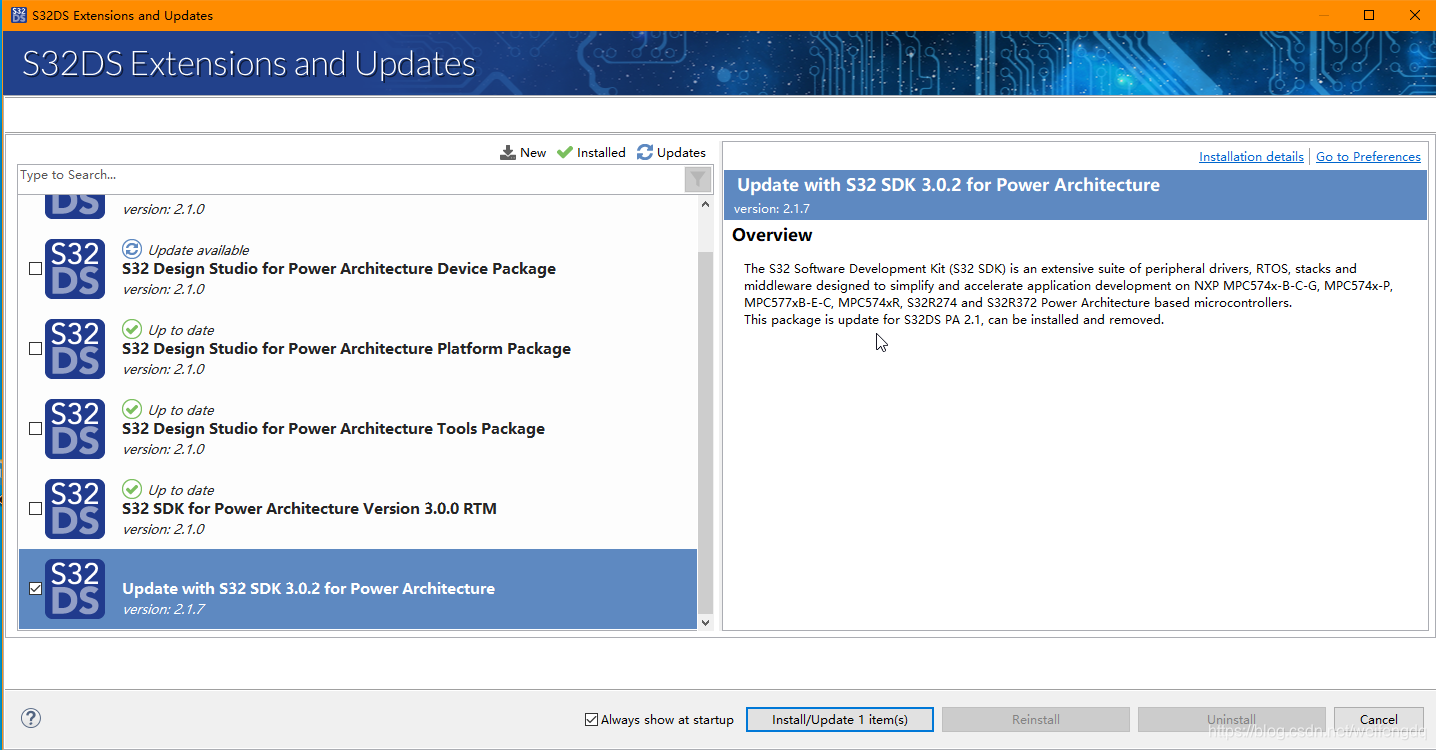Click S32DS icon of Tools Package
The width and height of the screenshot is (1436, 750).
click(x=75, y=429)
